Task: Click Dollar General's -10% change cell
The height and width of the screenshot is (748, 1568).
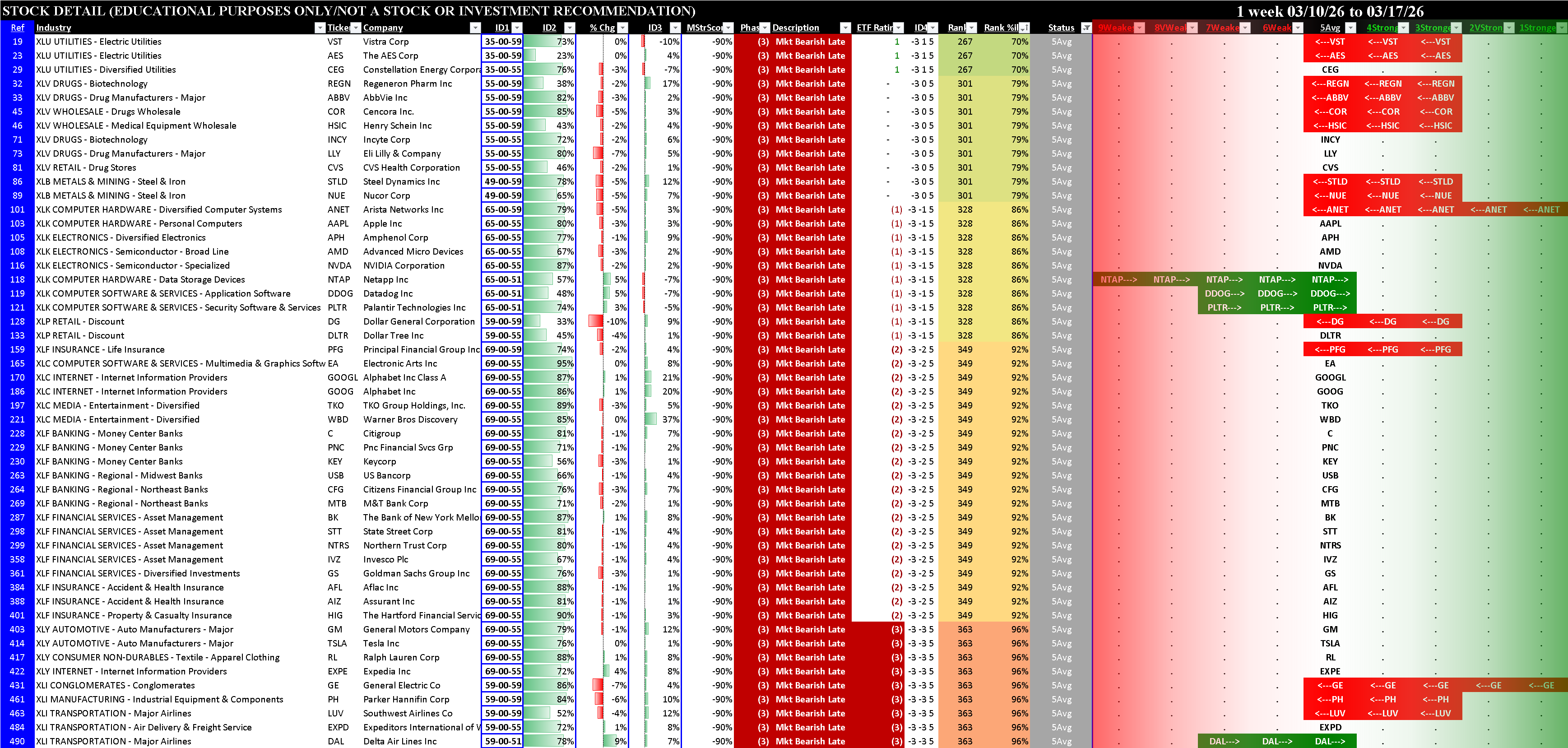Action: [x=615, y=321]
